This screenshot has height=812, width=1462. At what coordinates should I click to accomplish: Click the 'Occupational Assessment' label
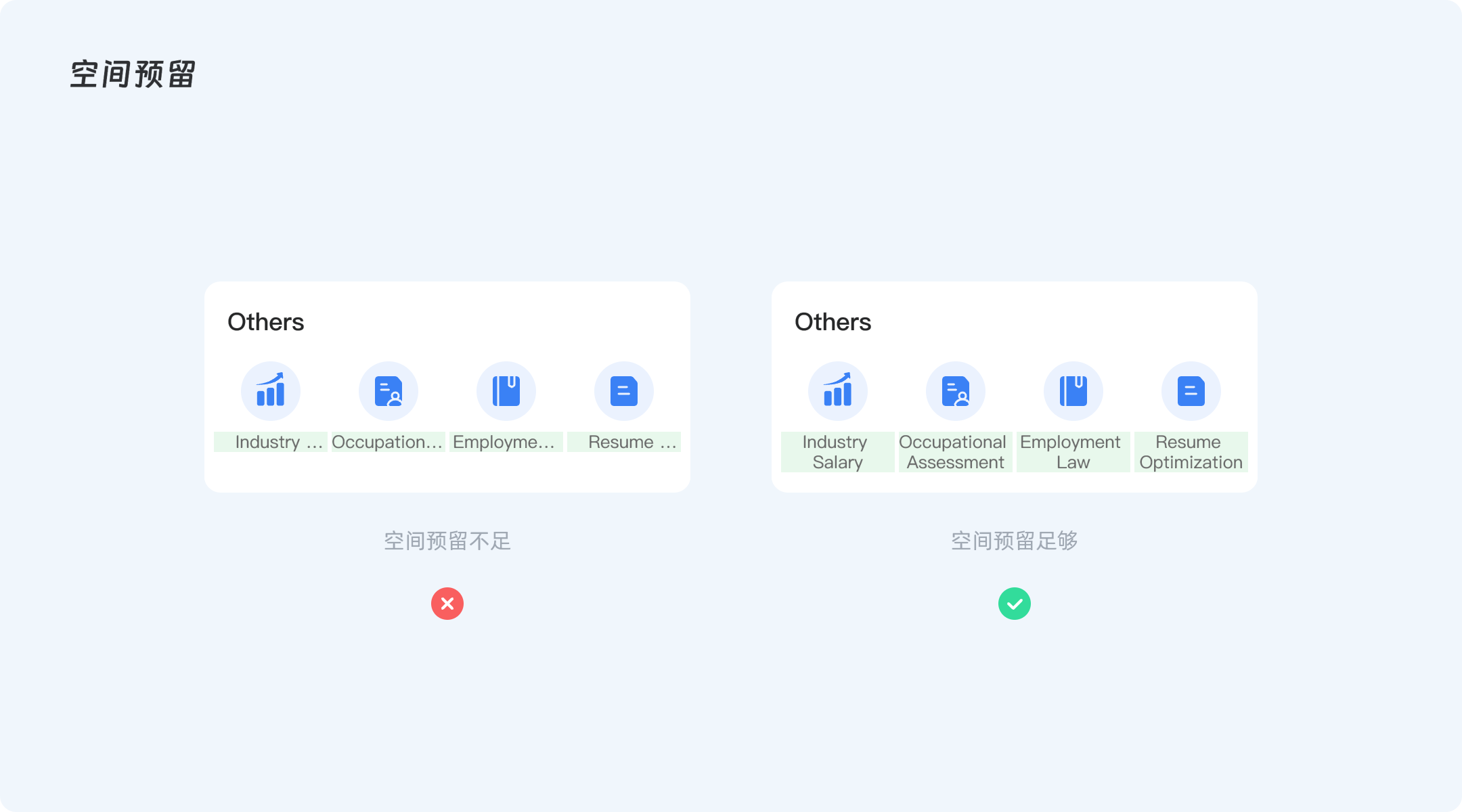[x=956, y=452]
